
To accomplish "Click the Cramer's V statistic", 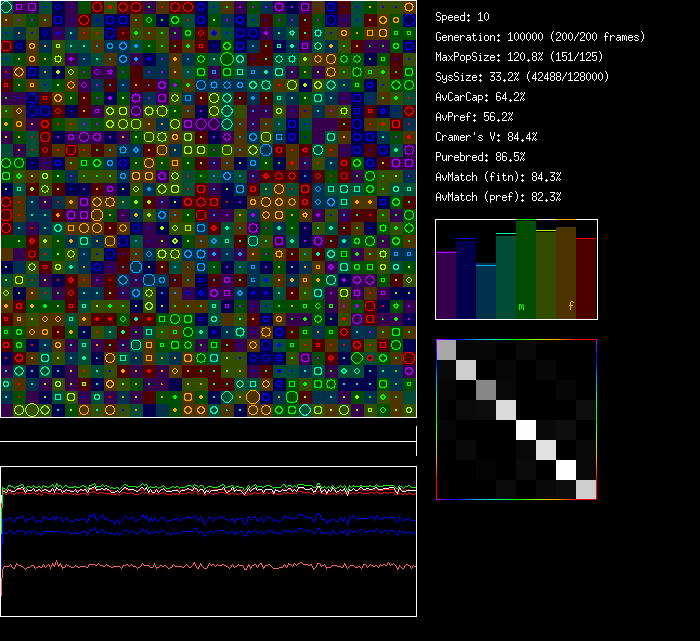I will click(486, 137).
